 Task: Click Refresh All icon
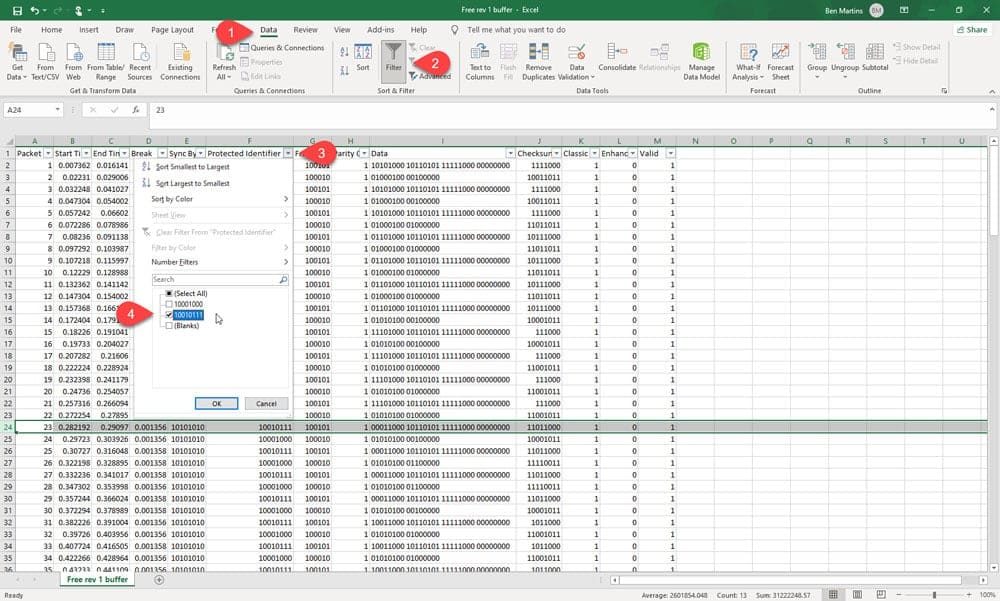click(x=224, y=62)
